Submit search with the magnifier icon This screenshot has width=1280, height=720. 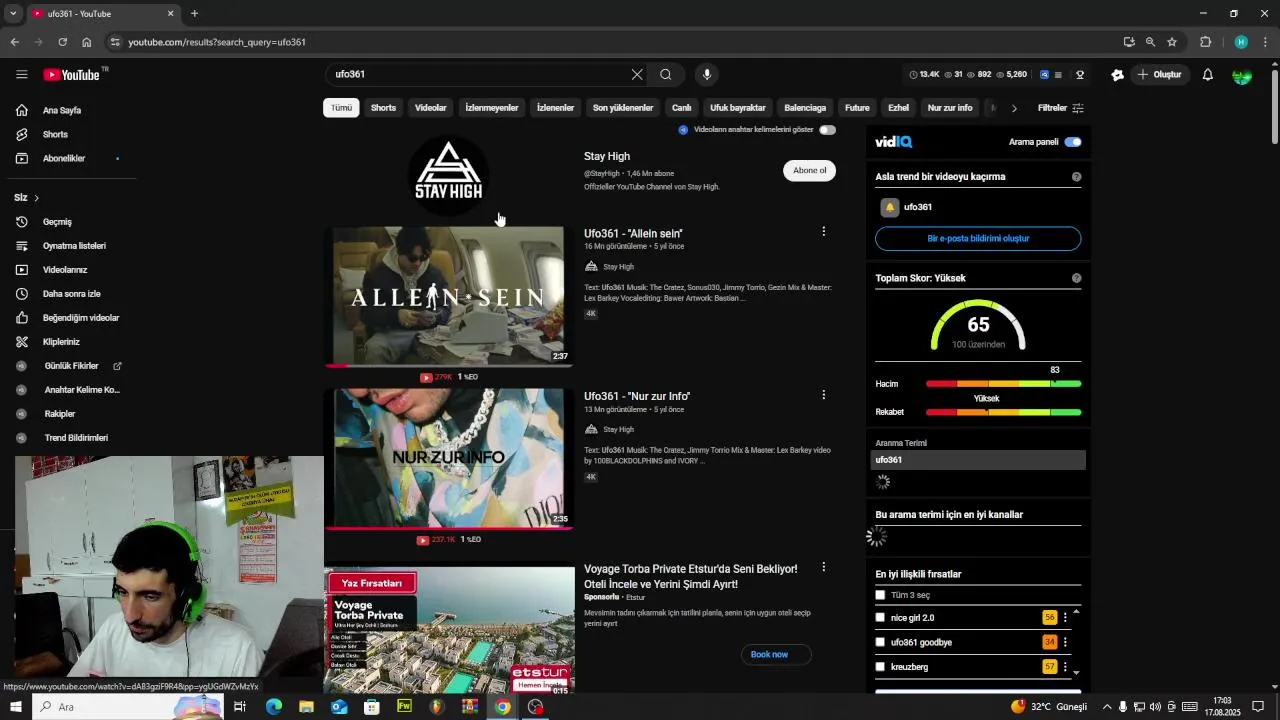[666, 75]
